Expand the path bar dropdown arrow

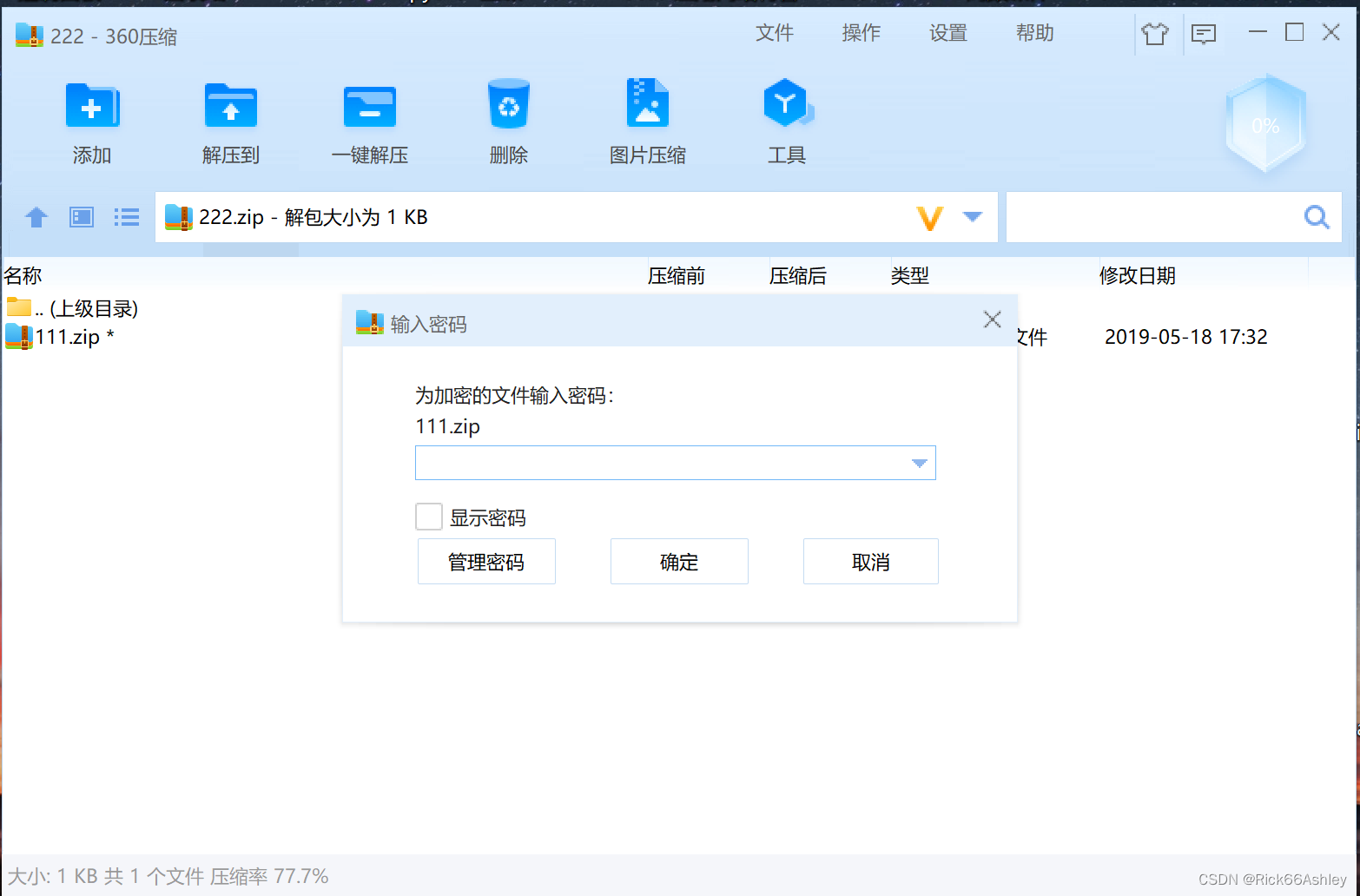click(973, 216)
